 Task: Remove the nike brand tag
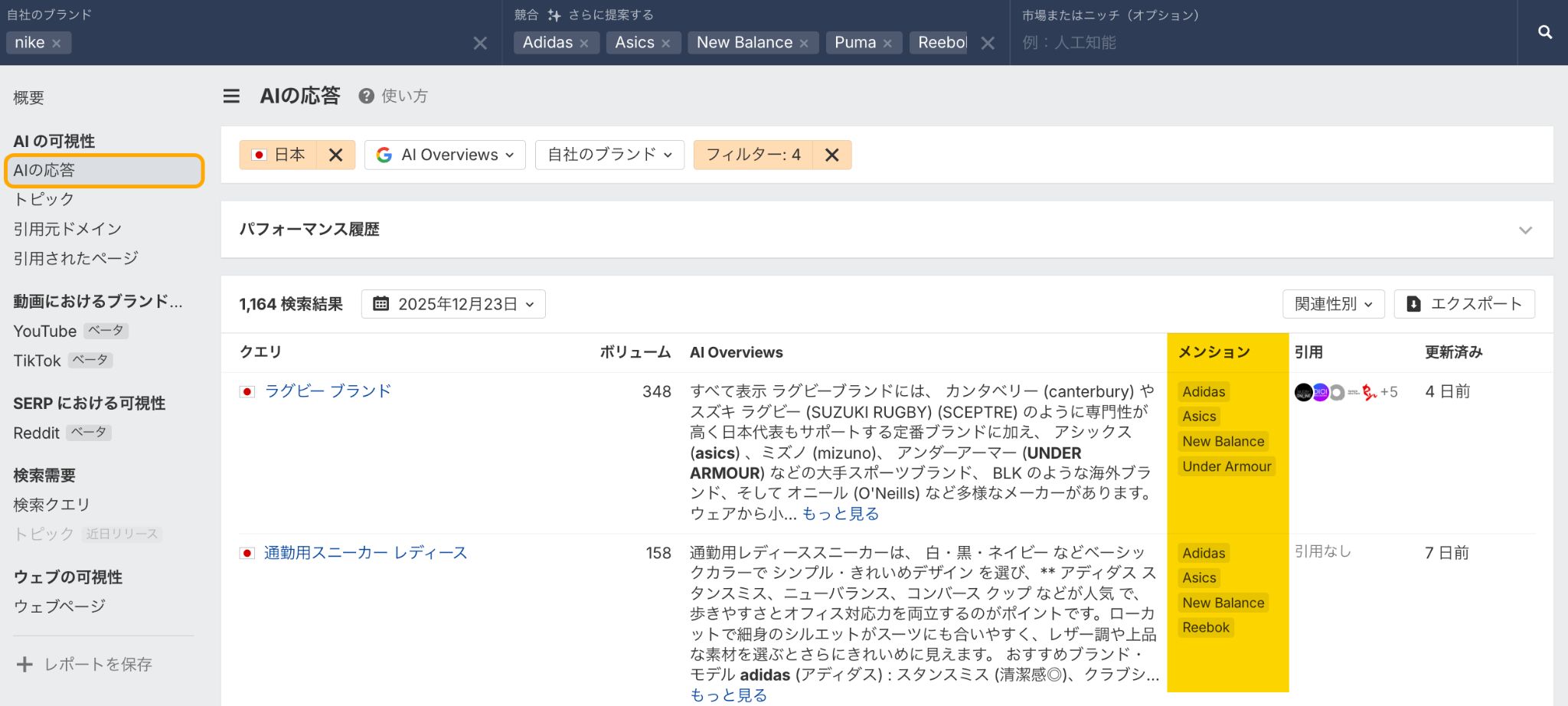pos(57,44)
